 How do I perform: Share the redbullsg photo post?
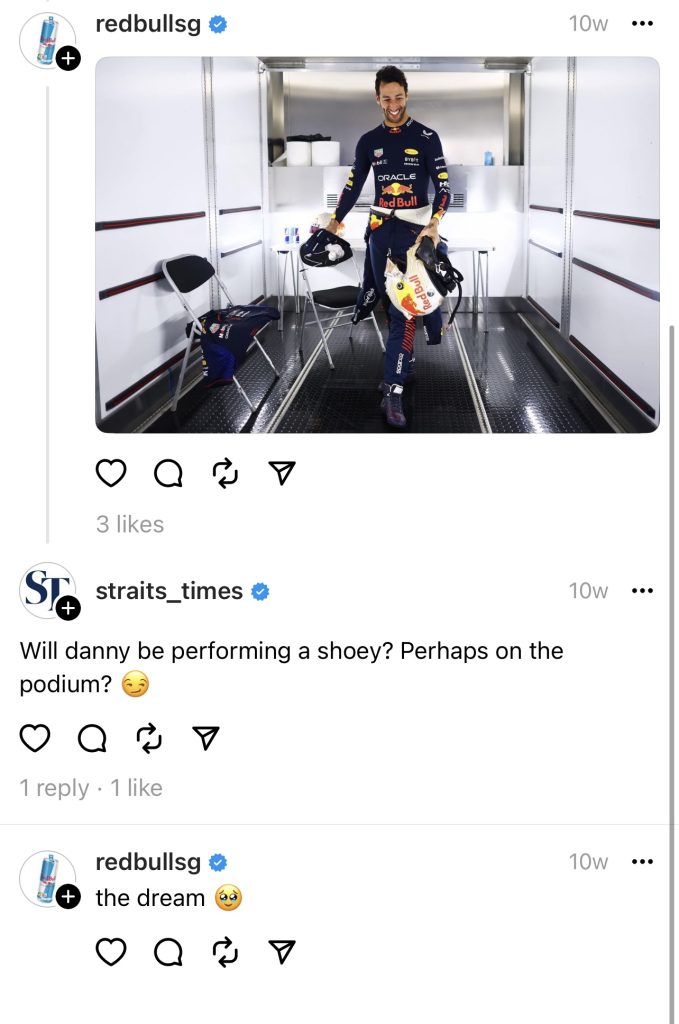pyautogui.click(x=282, y=473)
